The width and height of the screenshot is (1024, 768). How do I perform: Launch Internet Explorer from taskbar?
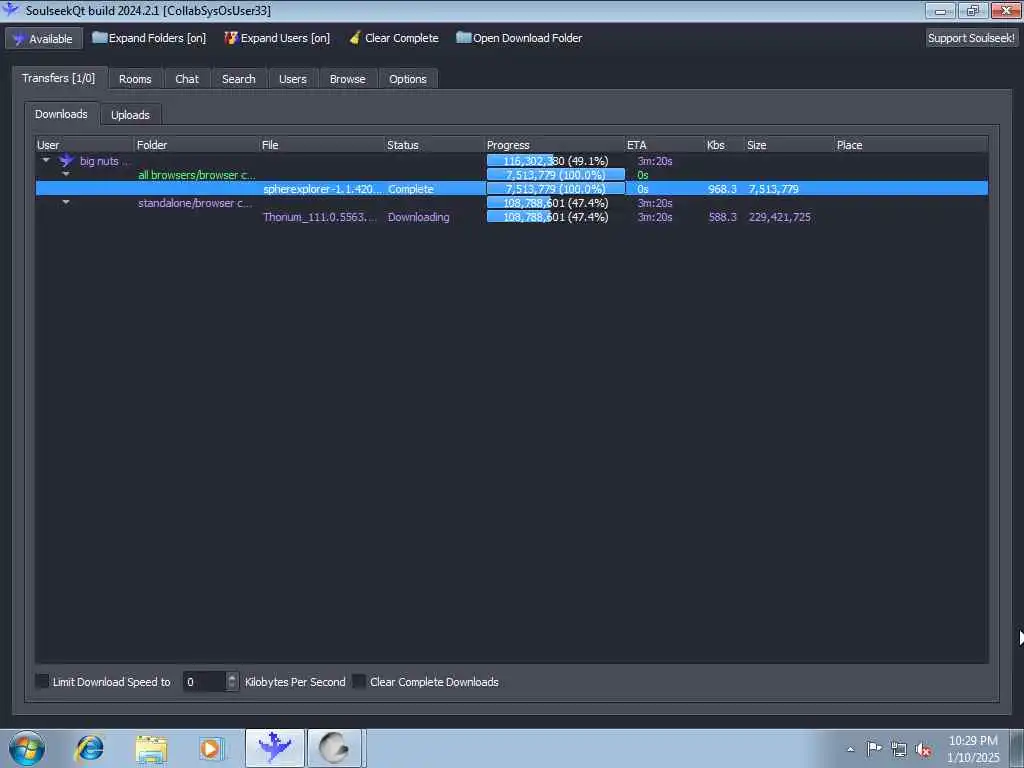(89, 748)
